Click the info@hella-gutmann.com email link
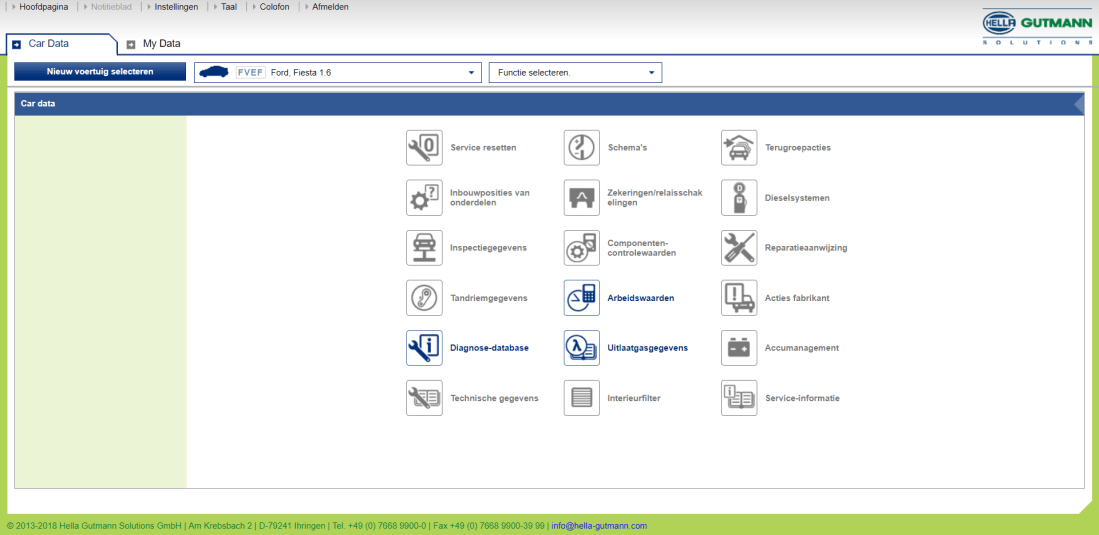The image size is (1099, 535). [x=599, y=526]
